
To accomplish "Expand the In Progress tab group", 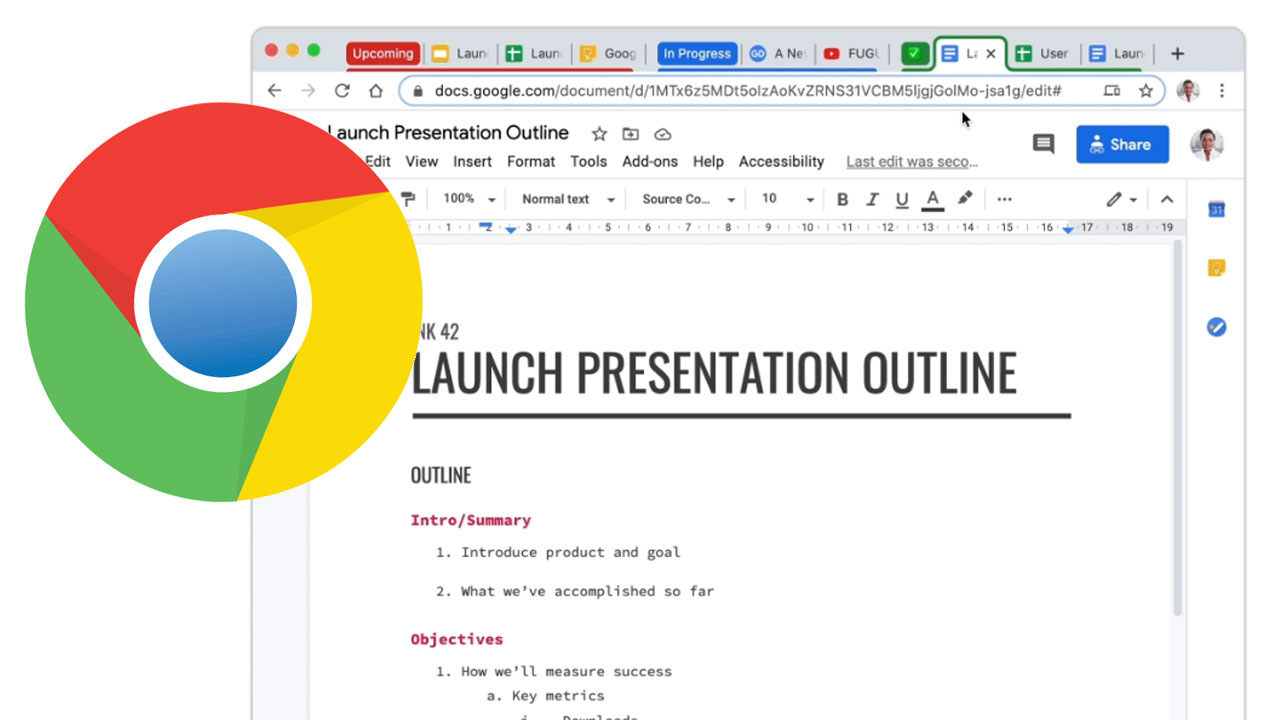I will (697, 54).
